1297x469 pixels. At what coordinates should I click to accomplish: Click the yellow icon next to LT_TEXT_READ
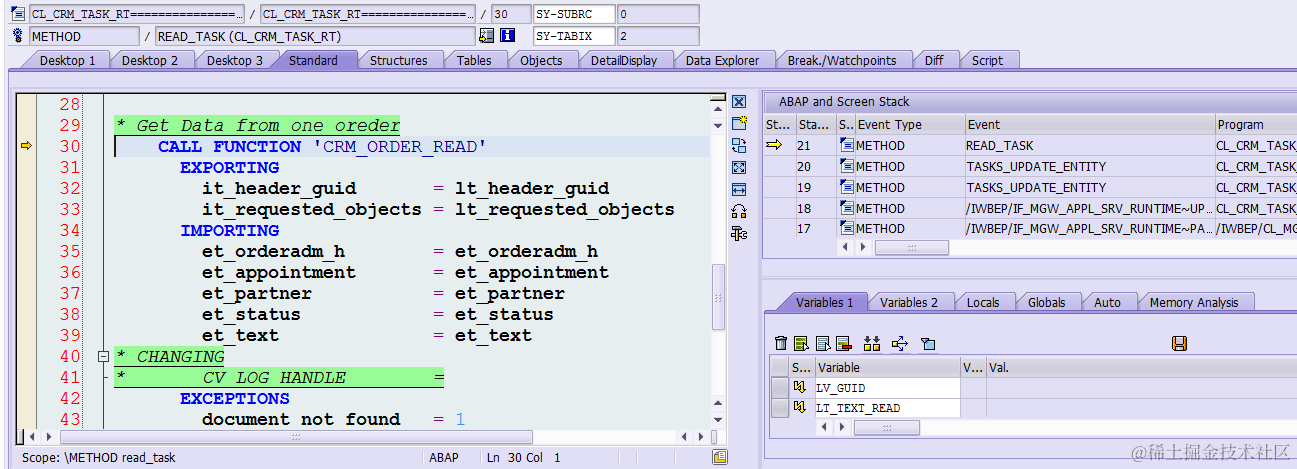[799, 407]
